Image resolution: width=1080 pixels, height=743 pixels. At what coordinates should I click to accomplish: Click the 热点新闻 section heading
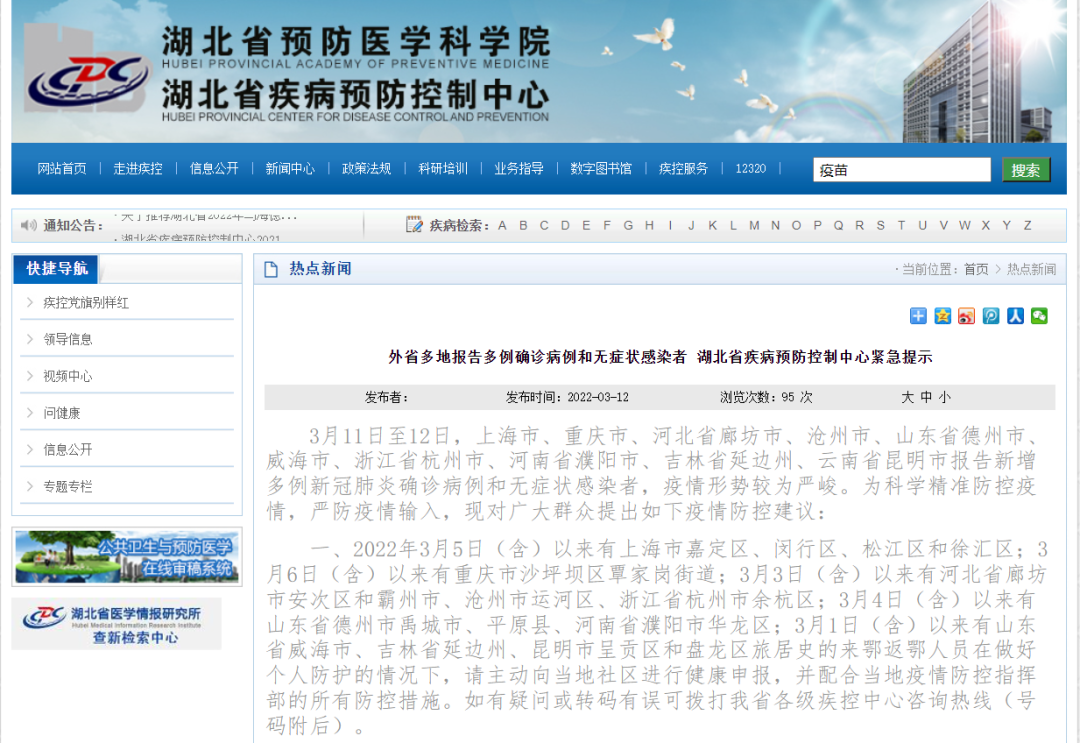click(320, 269)
